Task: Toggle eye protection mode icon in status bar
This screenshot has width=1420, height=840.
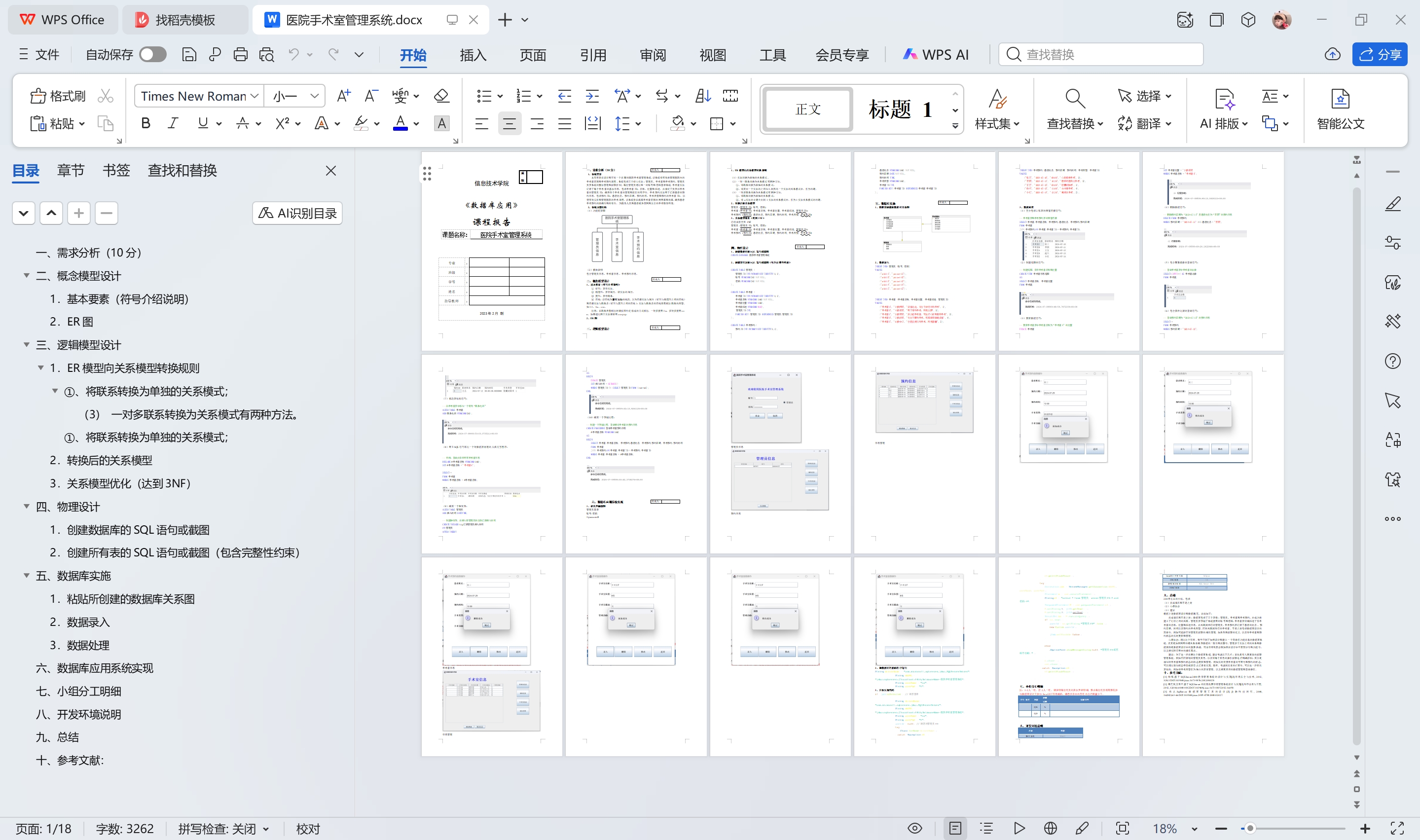Action: (914, 828)
